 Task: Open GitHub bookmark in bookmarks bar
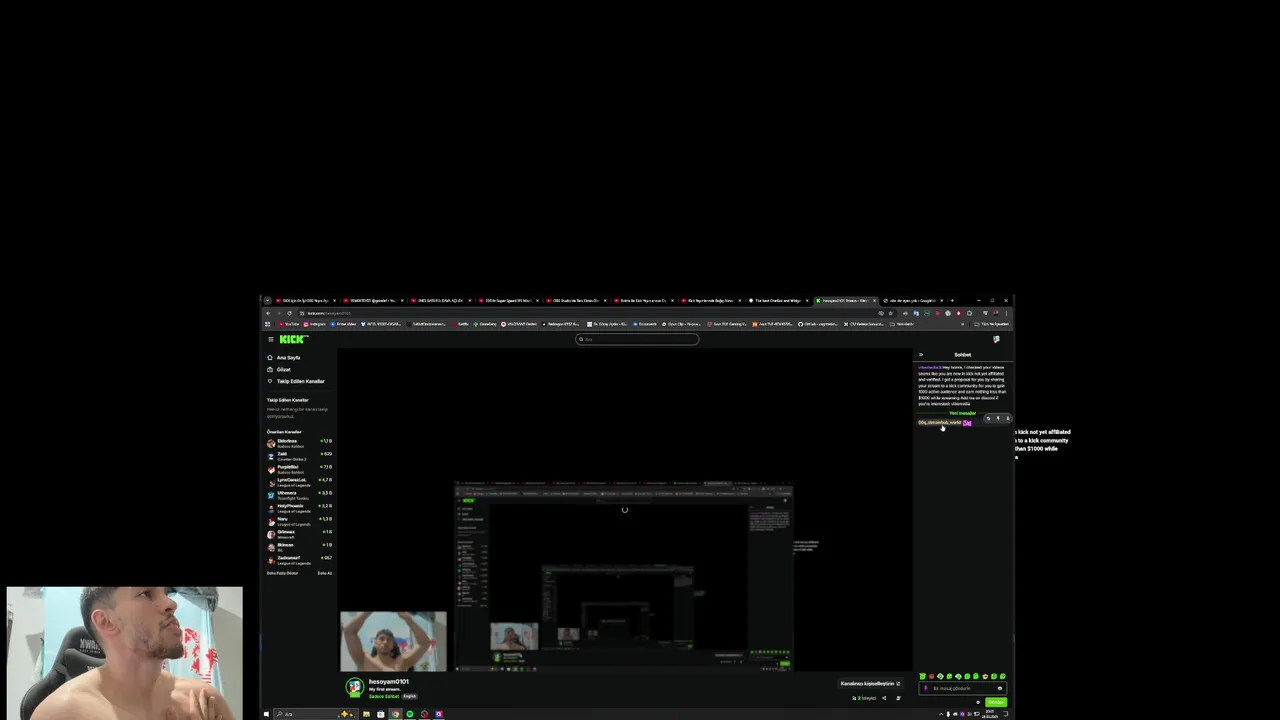click(x=818, y=324)
